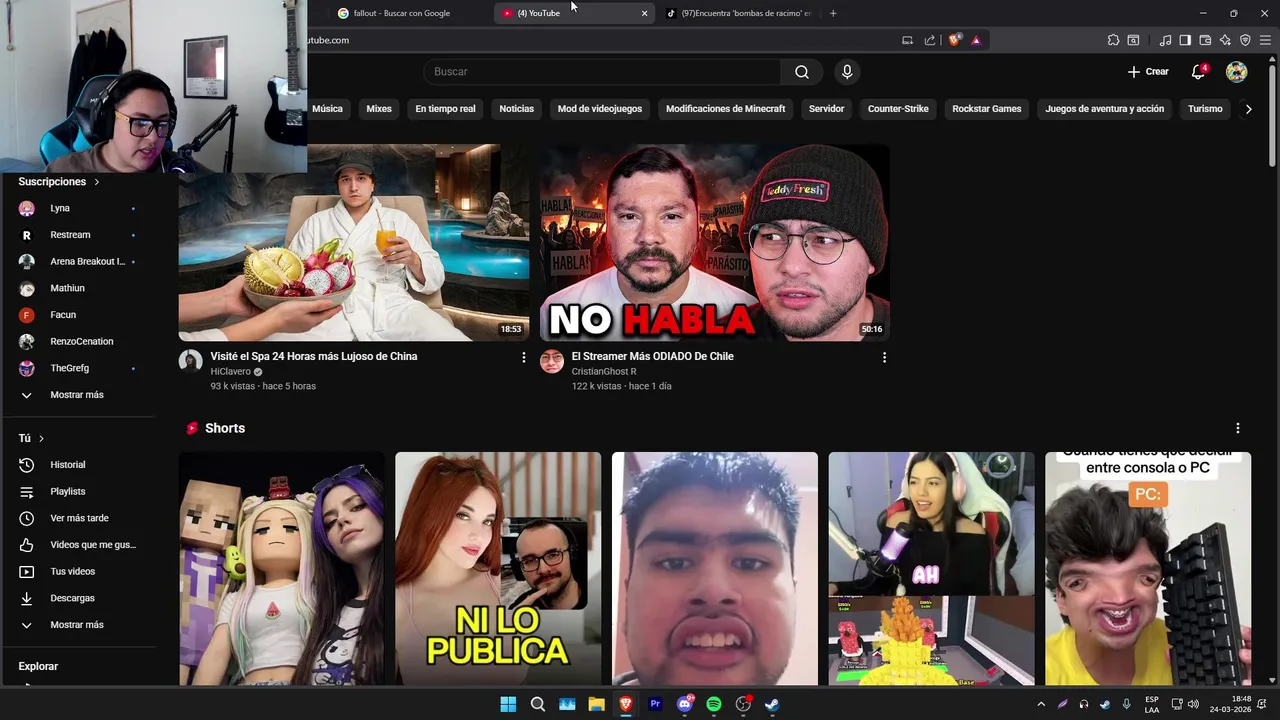The height and width of the screenshot is (720, 1280).
Task: Select the Turismo filter chip
Action: point(1205,109)
